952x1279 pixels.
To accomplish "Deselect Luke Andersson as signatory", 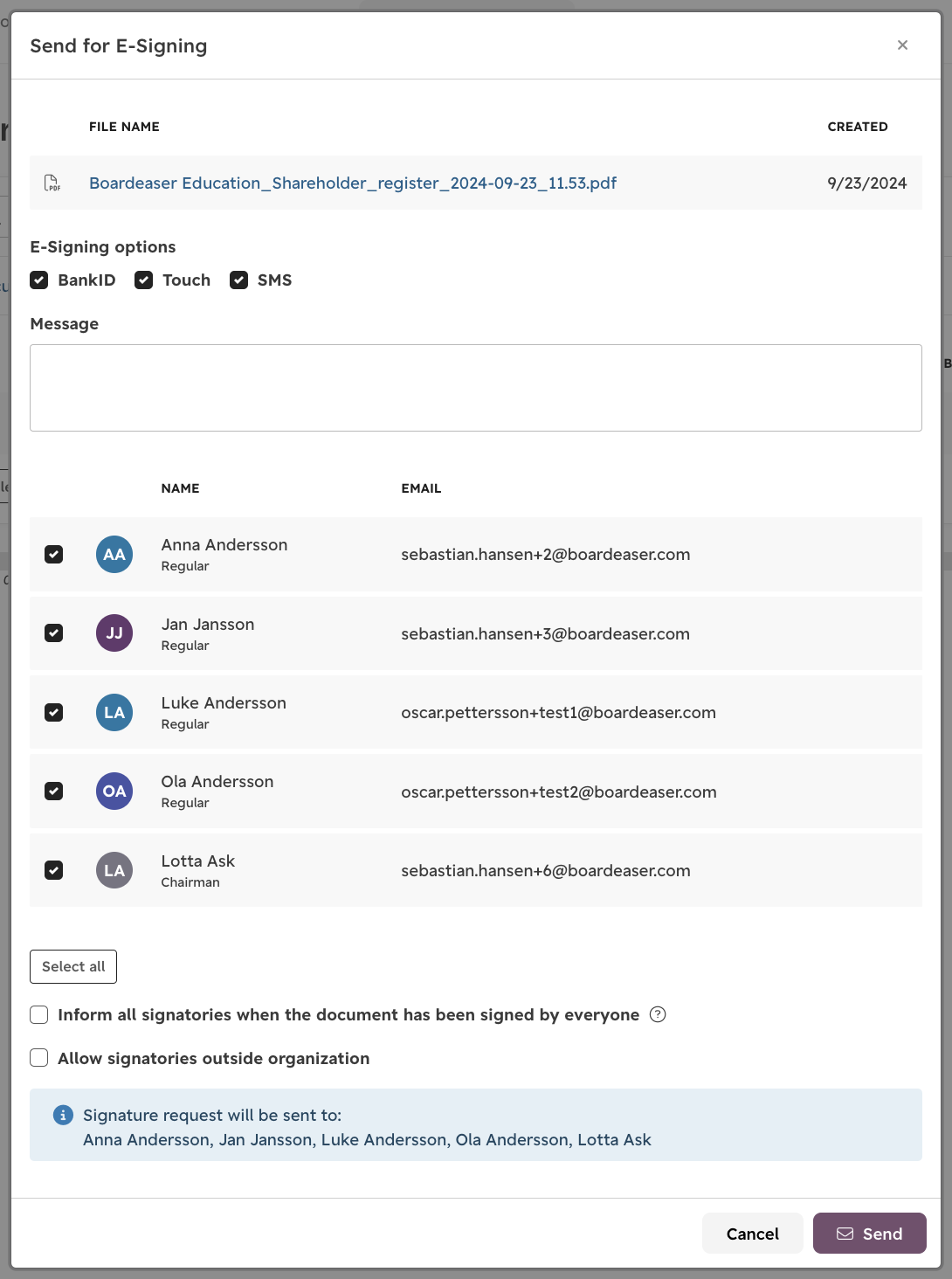I will (x=54, y=713).
